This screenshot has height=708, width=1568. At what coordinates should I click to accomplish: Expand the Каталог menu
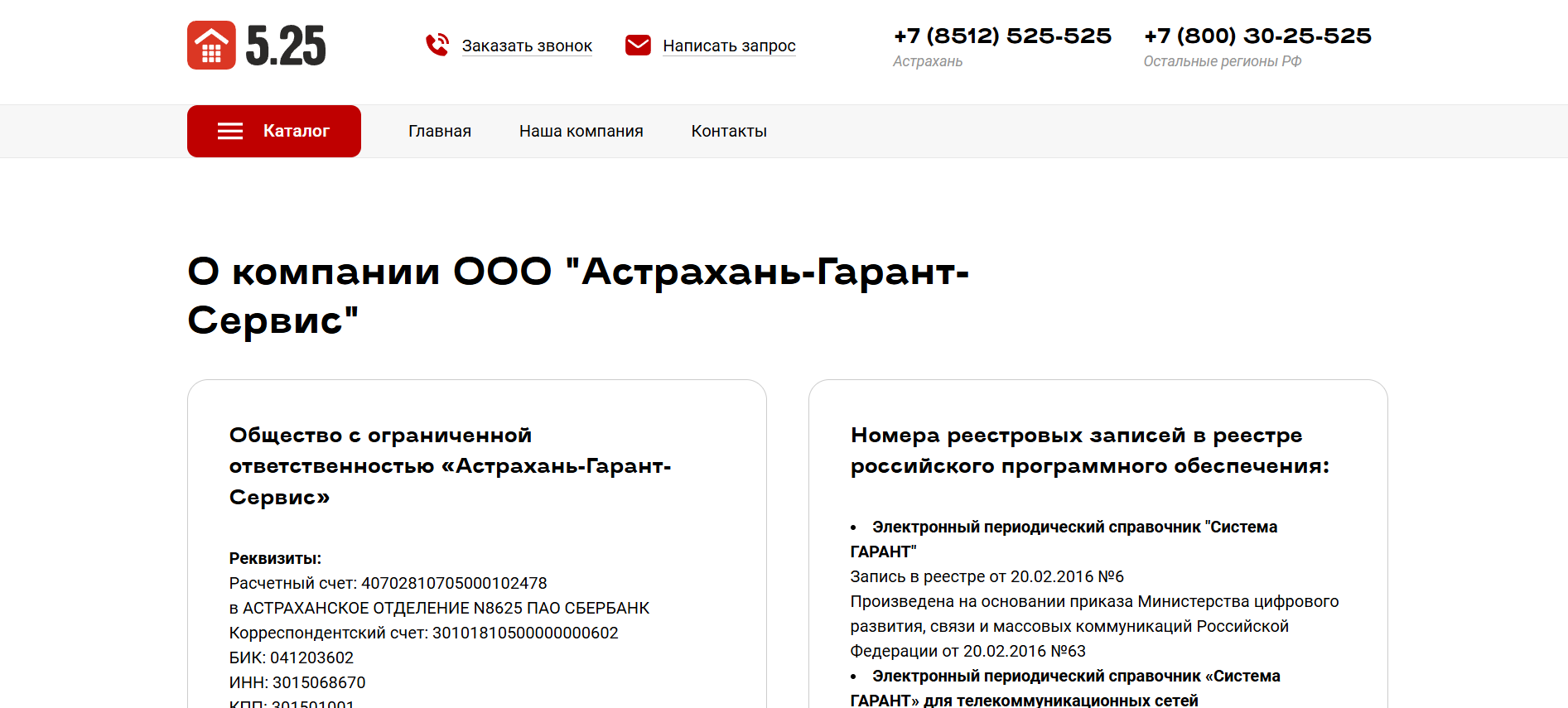coord(296,131)
